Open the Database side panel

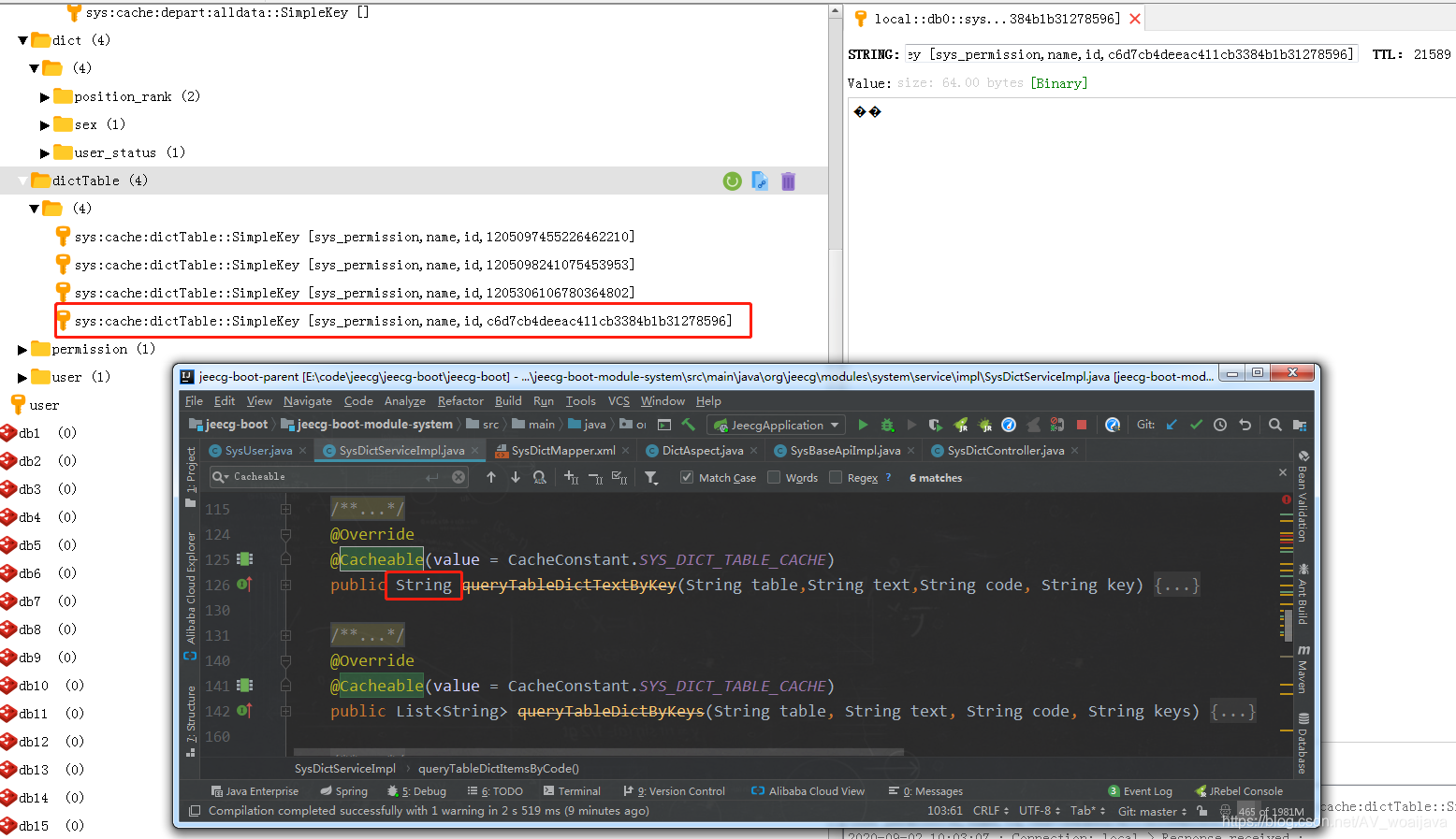click(x=1303, y=743)
